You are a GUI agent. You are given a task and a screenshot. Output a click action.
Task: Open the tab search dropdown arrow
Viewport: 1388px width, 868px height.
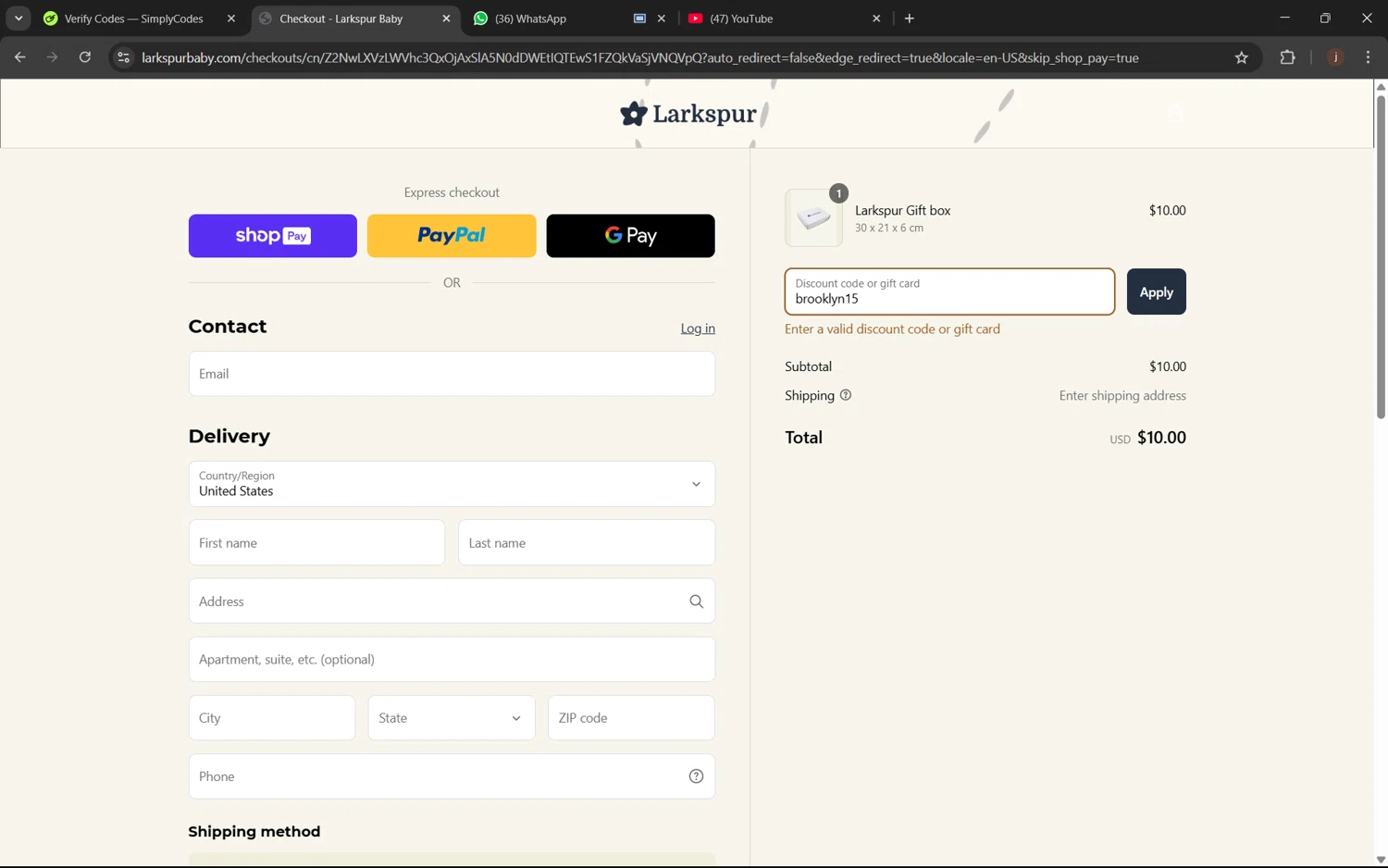click(19, 19)
